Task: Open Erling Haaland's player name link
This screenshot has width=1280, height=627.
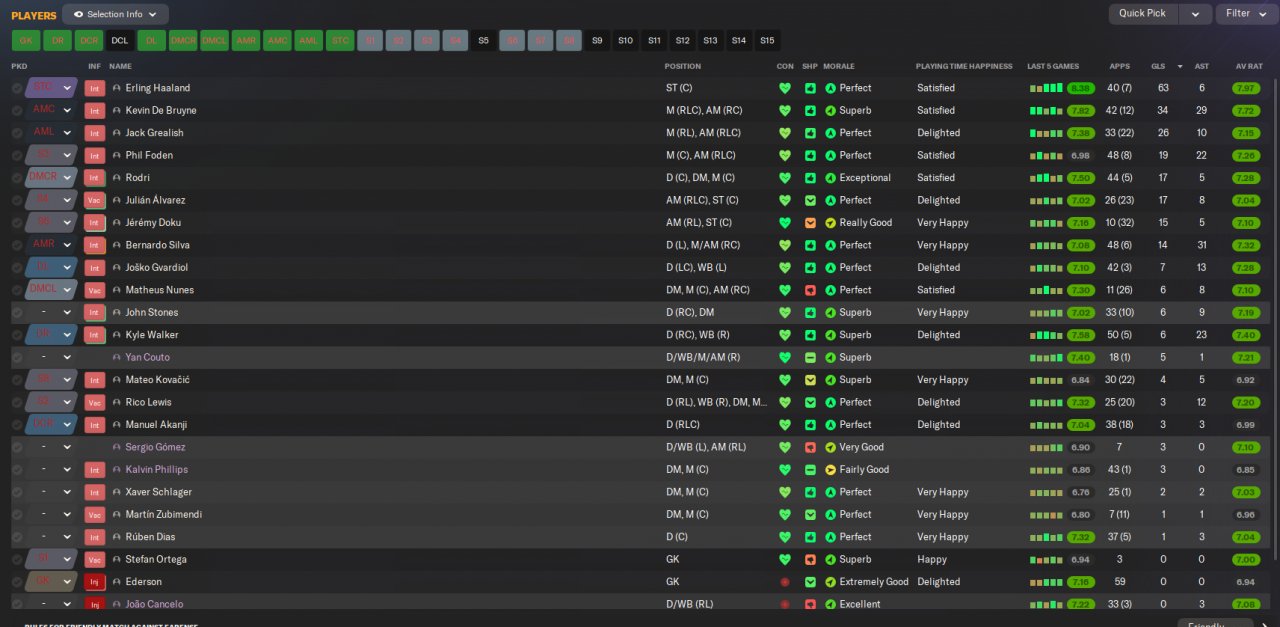Action: click(157, 88)
